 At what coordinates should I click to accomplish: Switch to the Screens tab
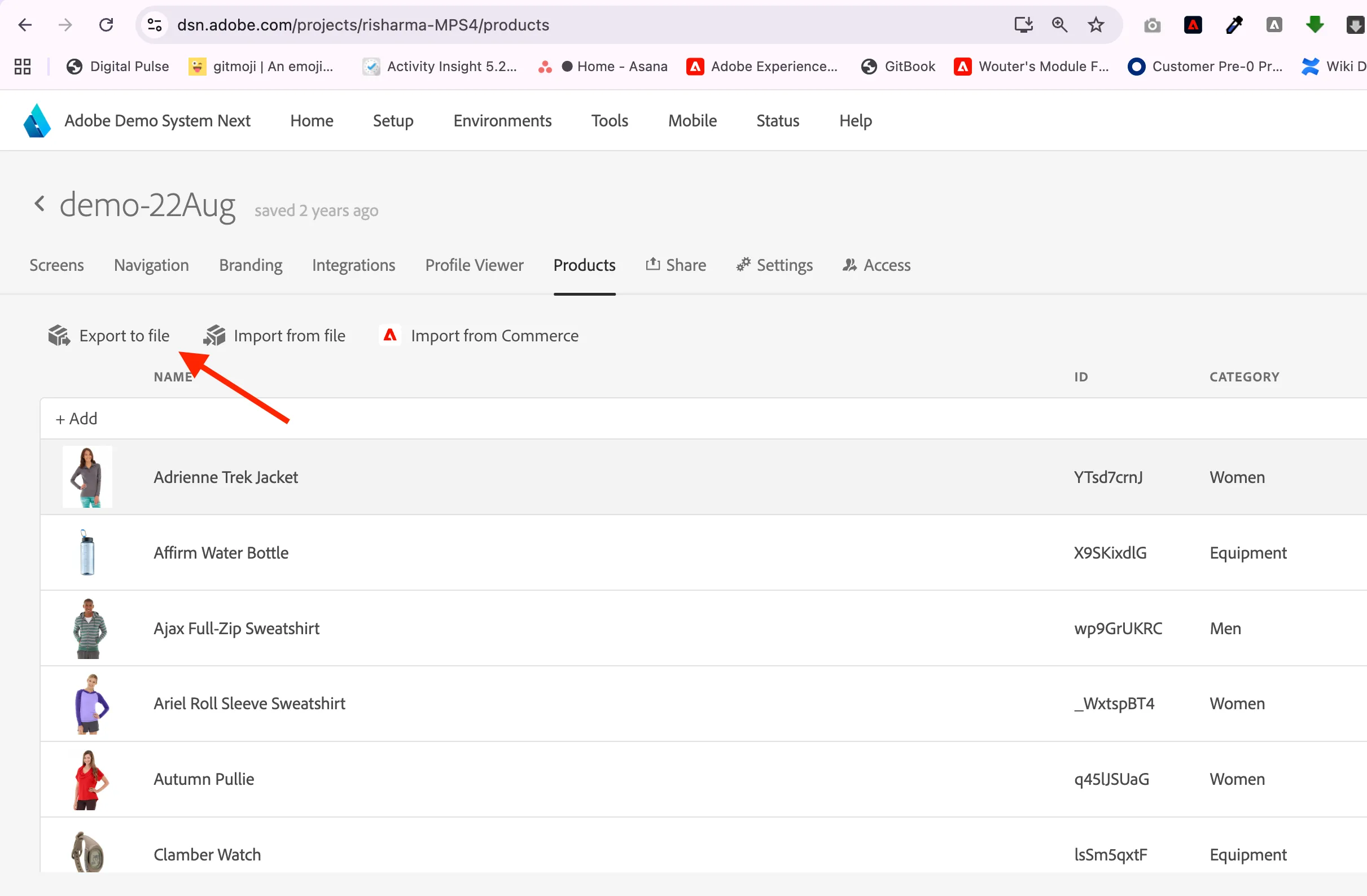point(56,265)
